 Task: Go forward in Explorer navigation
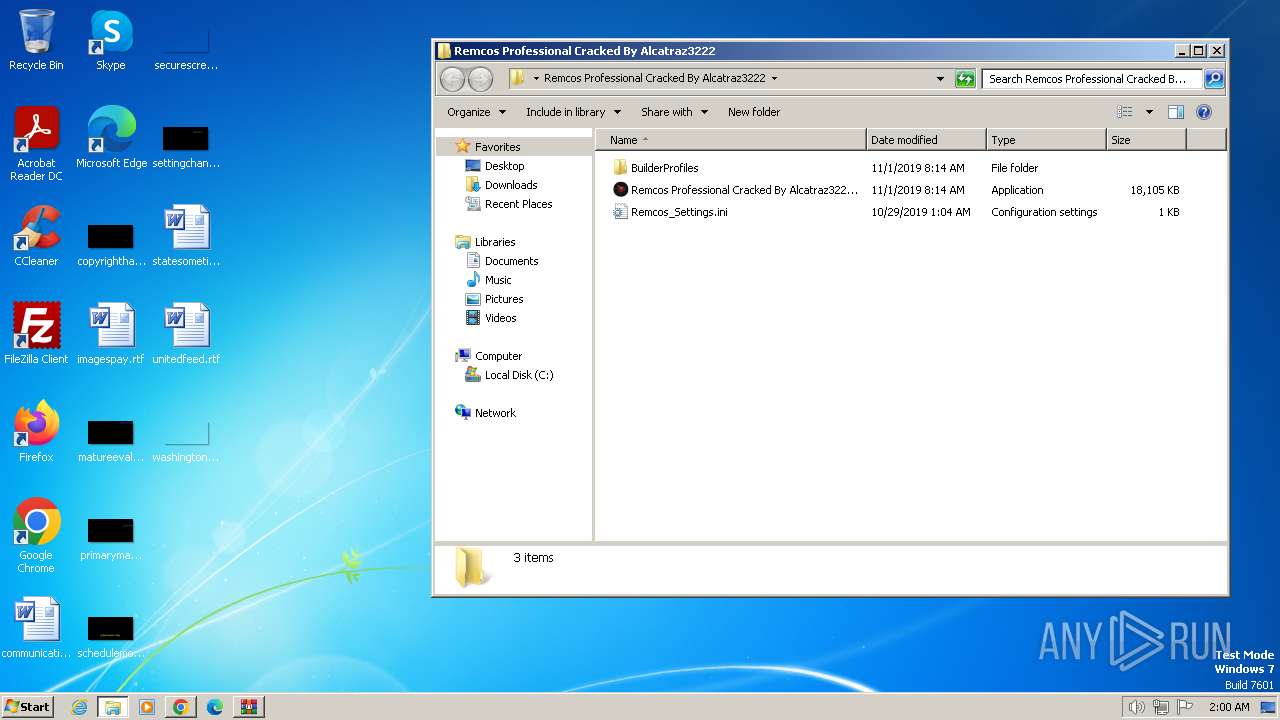point(481,79)
